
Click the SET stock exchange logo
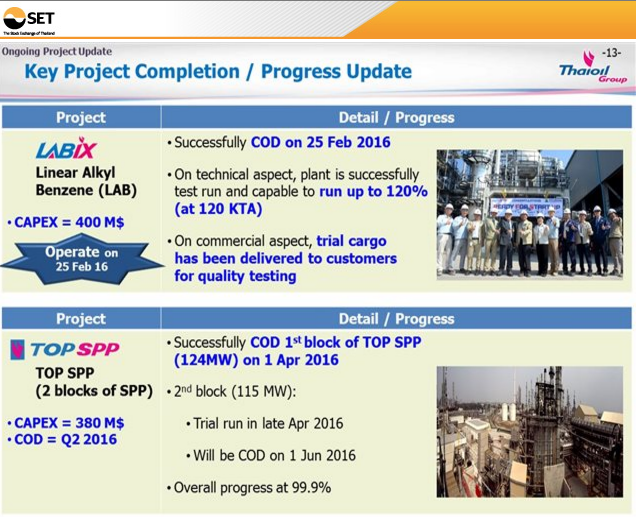29,21
